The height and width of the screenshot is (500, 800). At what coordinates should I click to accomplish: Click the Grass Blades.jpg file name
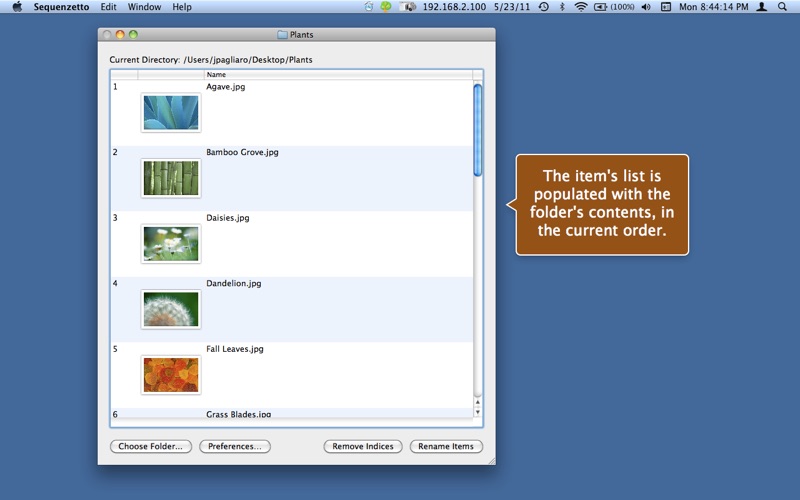click(x=238, y=414)
